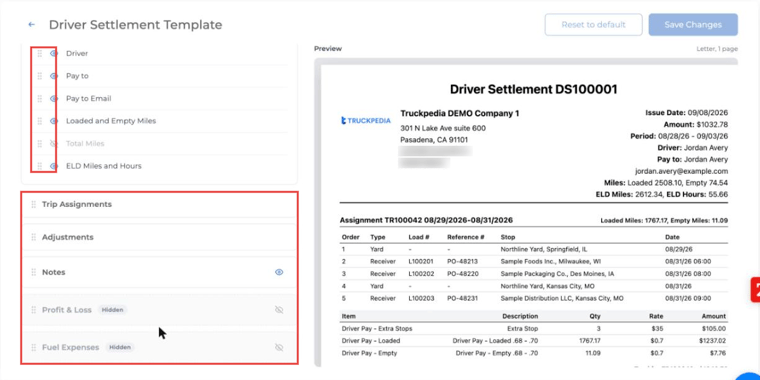
Task: Click Driver Pay - Extra Stops item row
Action: 534,329
